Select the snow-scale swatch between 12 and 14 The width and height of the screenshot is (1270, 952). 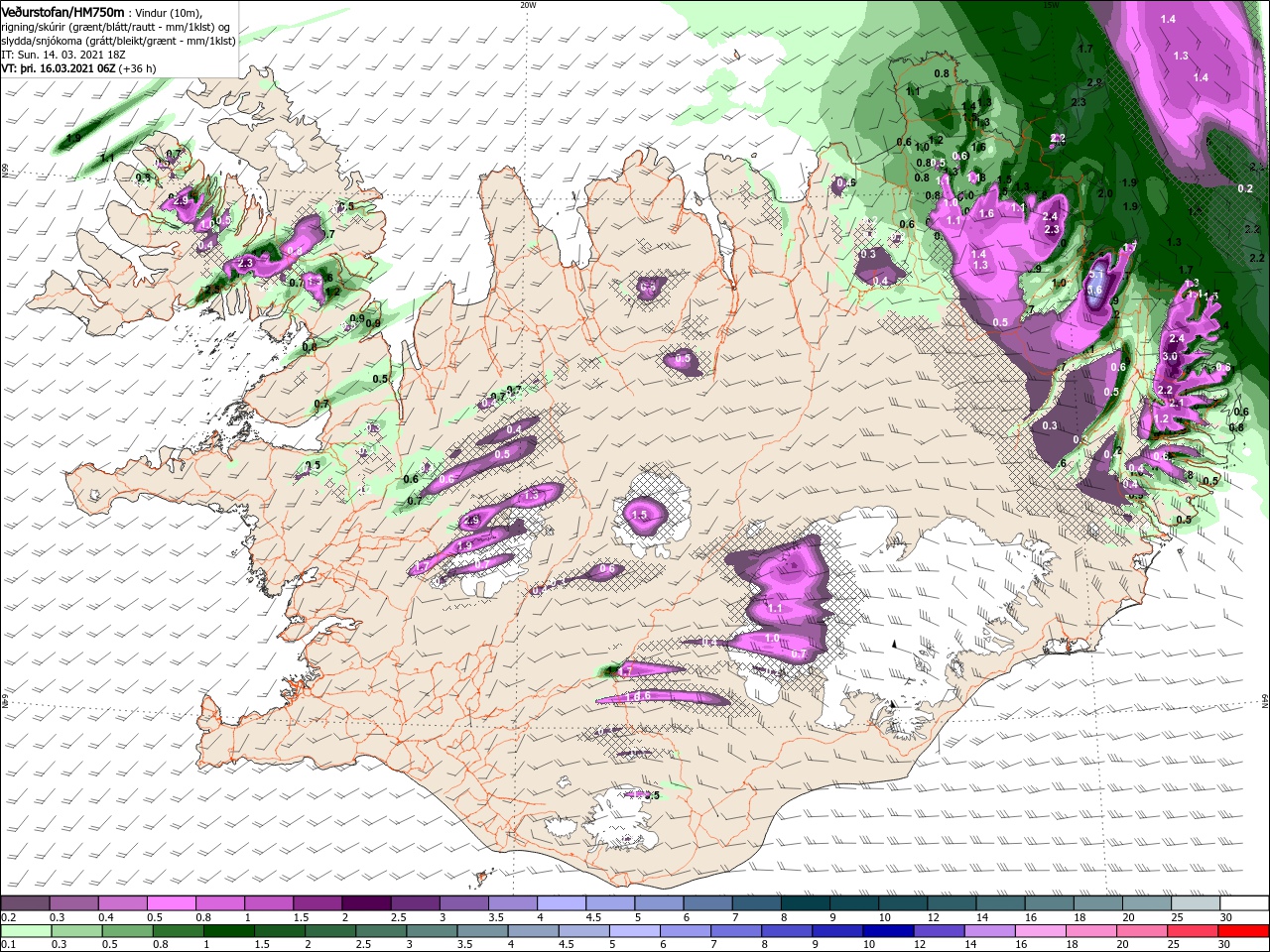[x=952, y=903]
